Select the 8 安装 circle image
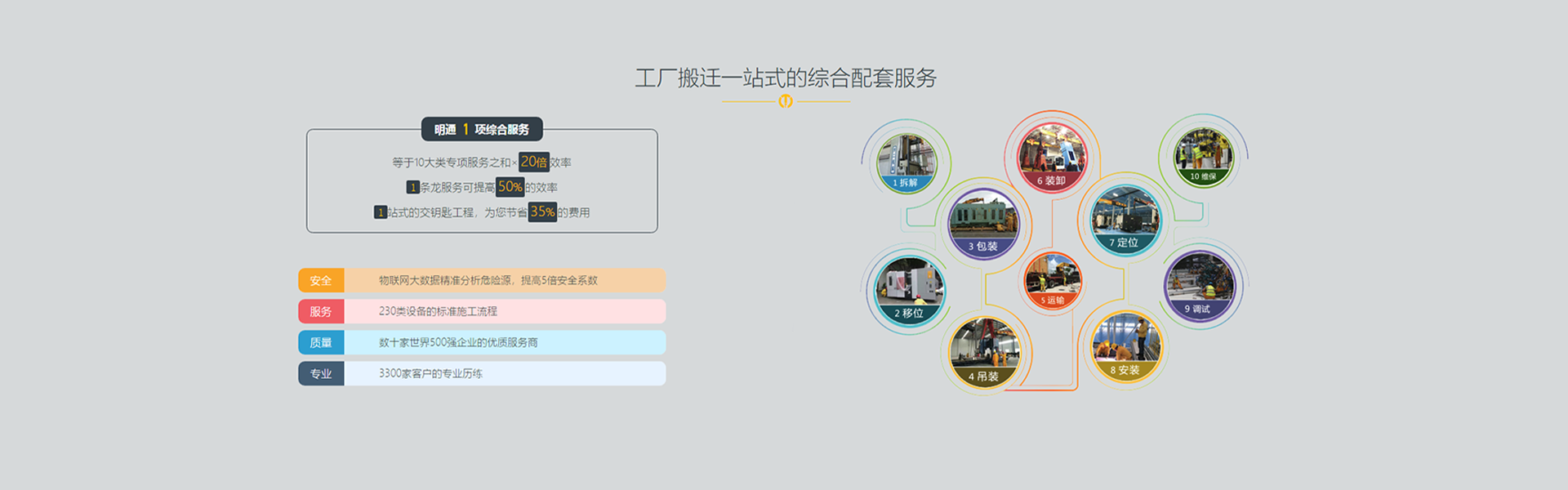 point(1125,347)
